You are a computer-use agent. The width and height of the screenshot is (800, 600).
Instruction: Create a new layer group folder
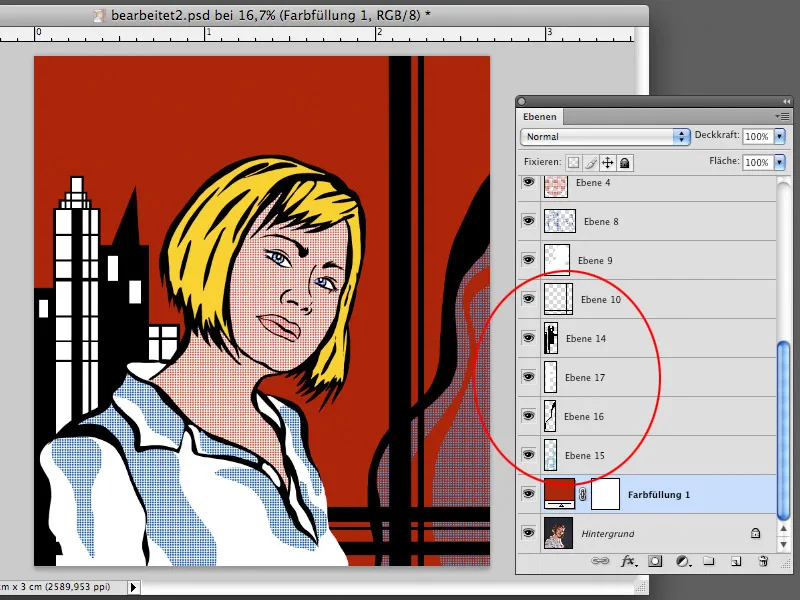709,561
